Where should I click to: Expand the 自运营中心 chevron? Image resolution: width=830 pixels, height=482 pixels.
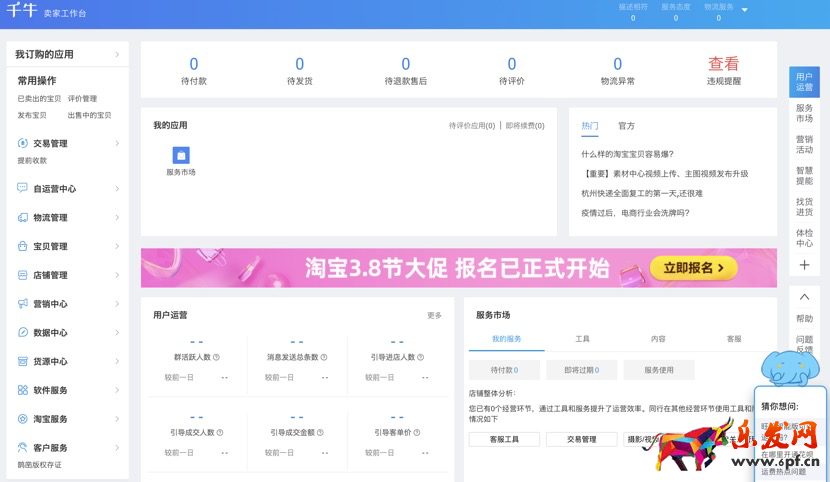pyautogui.click(x=117, y=188)
